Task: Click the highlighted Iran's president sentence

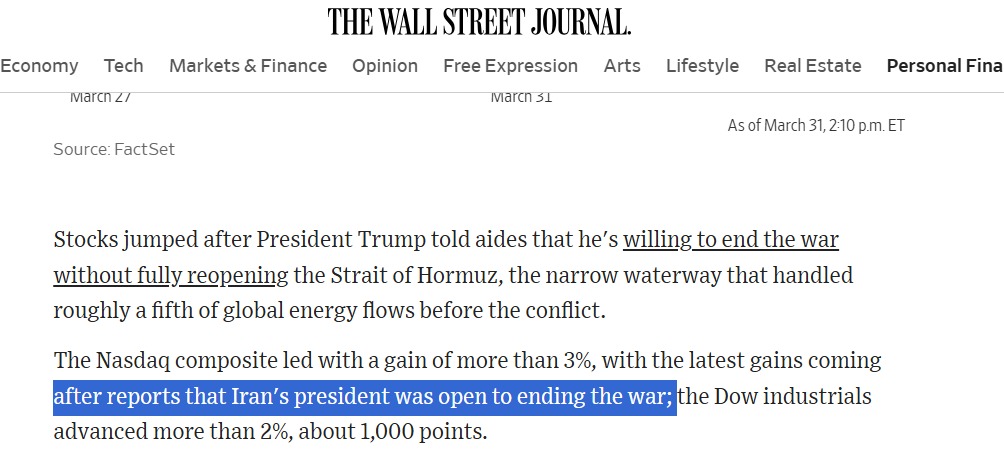Action: point(365,397)
